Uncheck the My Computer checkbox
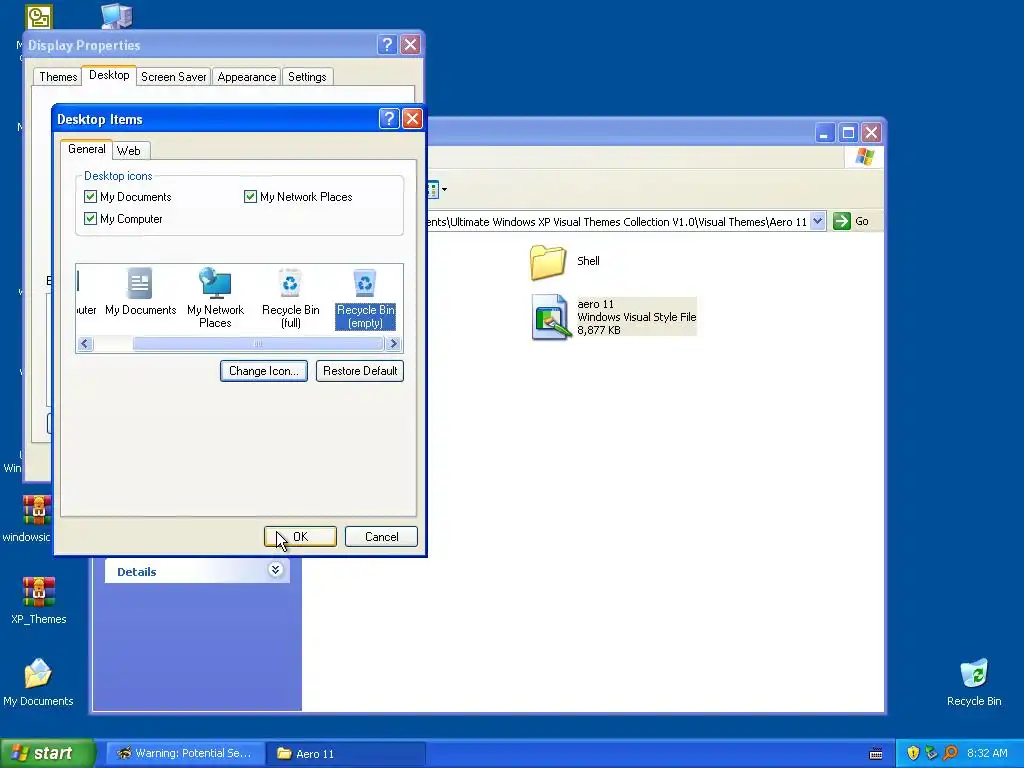 (x=90, y=219)
